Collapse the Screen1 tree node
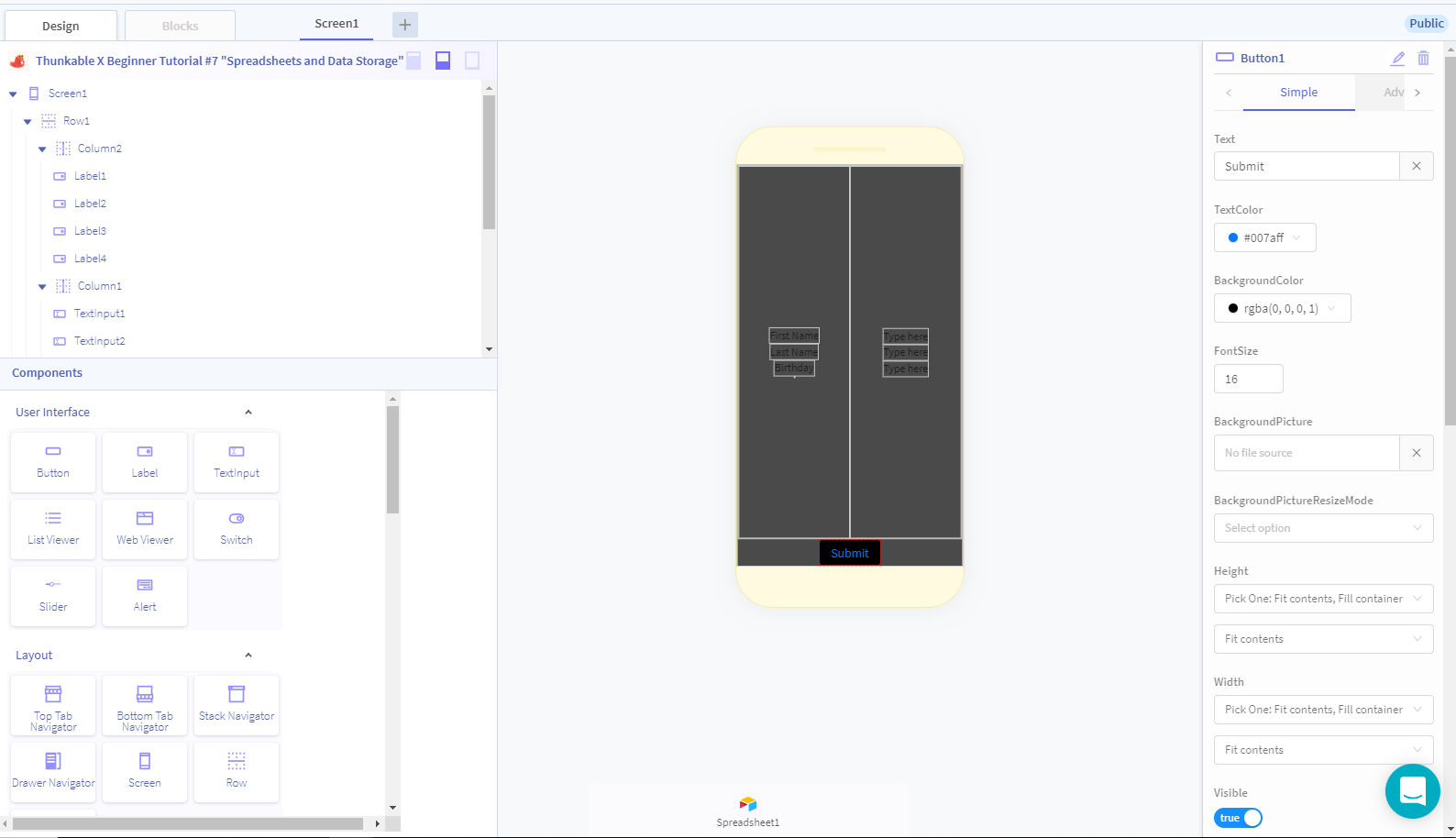Screen dimensions: 1456x838 point(13,94)
